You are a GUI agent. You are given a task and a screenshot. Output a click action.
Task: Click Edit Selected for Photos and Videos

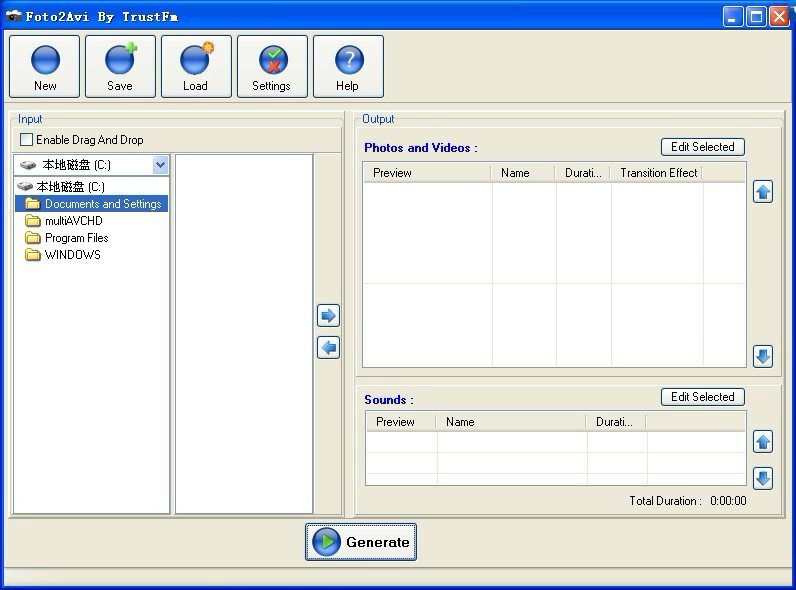[702, 147]
